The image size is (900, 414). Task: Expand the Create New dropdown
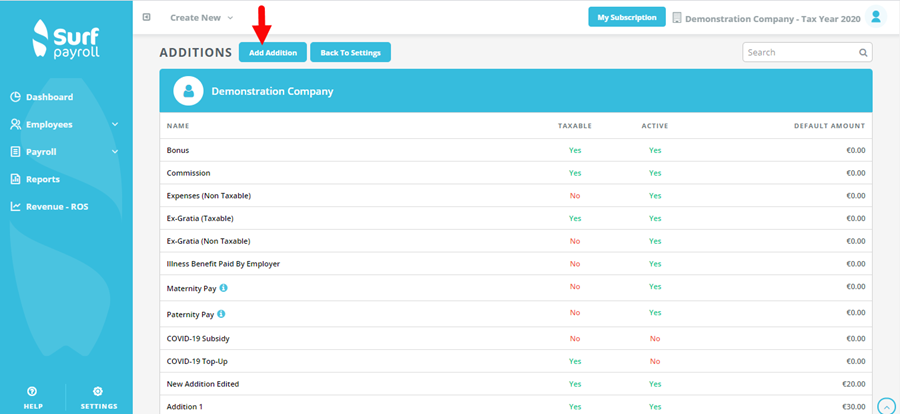pyautogui.click(x=201, y=18)
